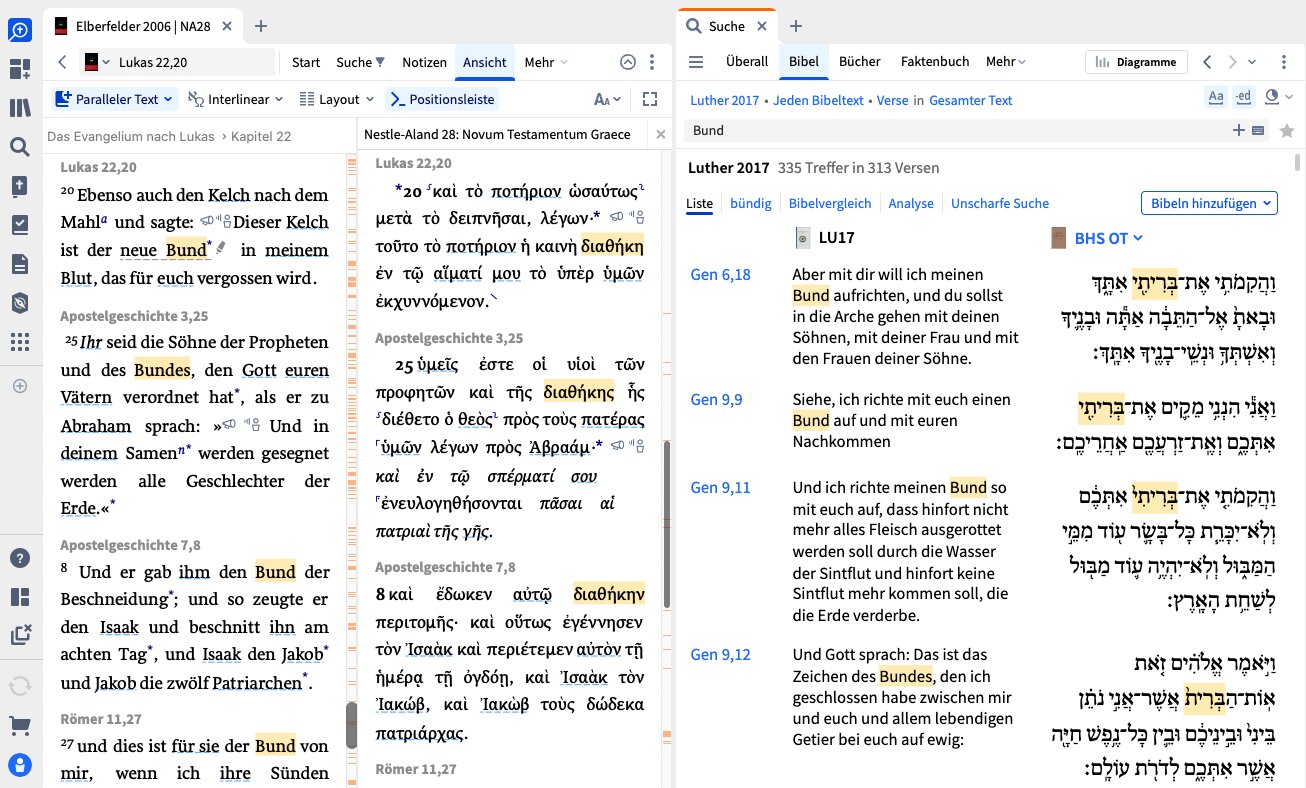Add a new tab next to Elberfelder tab
Screen dimensions: 1306x788
click(261, 26)
